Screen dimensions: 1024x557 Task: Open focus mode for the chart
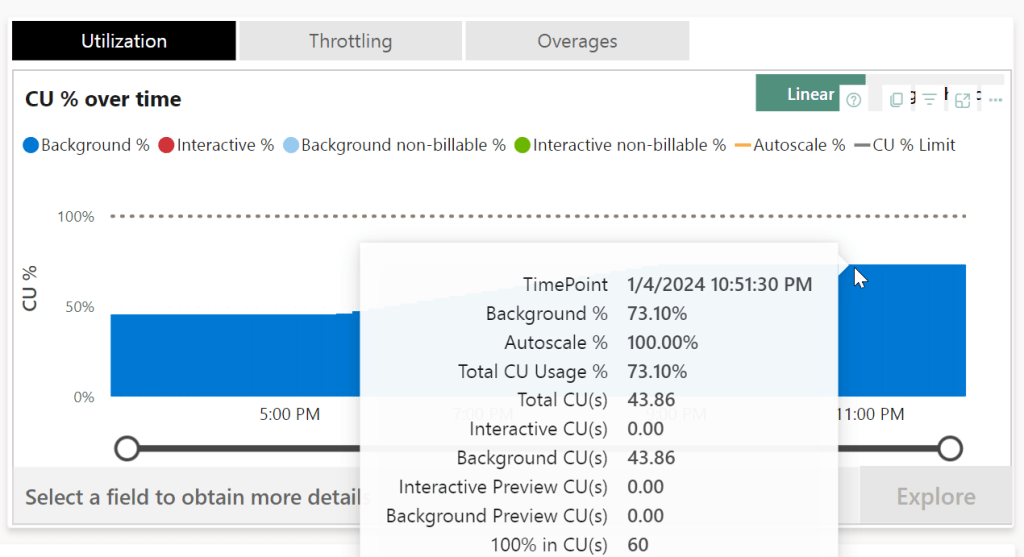click(962, 100)
